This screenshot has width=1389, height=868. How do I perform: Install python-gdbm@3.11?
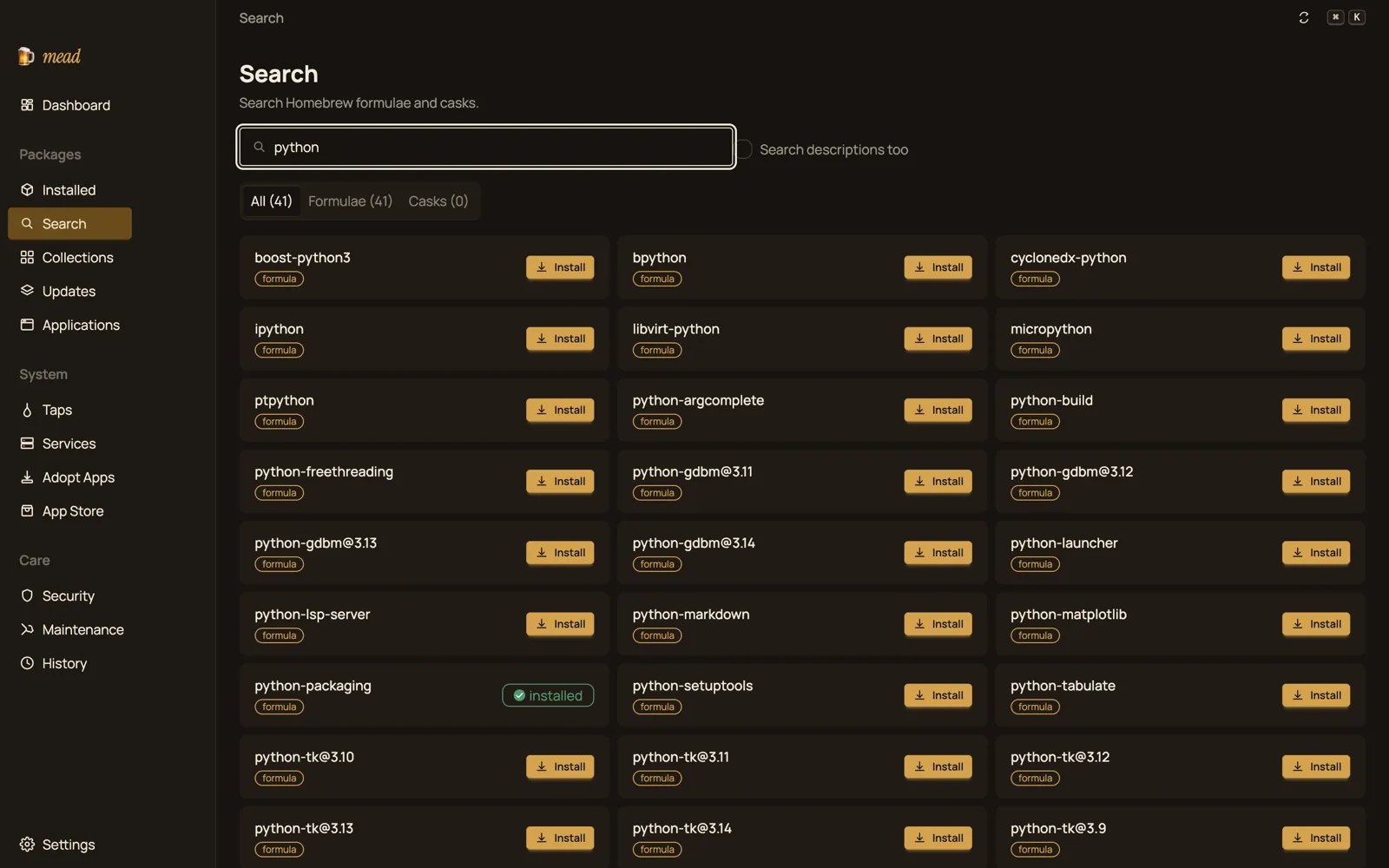[x=938, y=481]
